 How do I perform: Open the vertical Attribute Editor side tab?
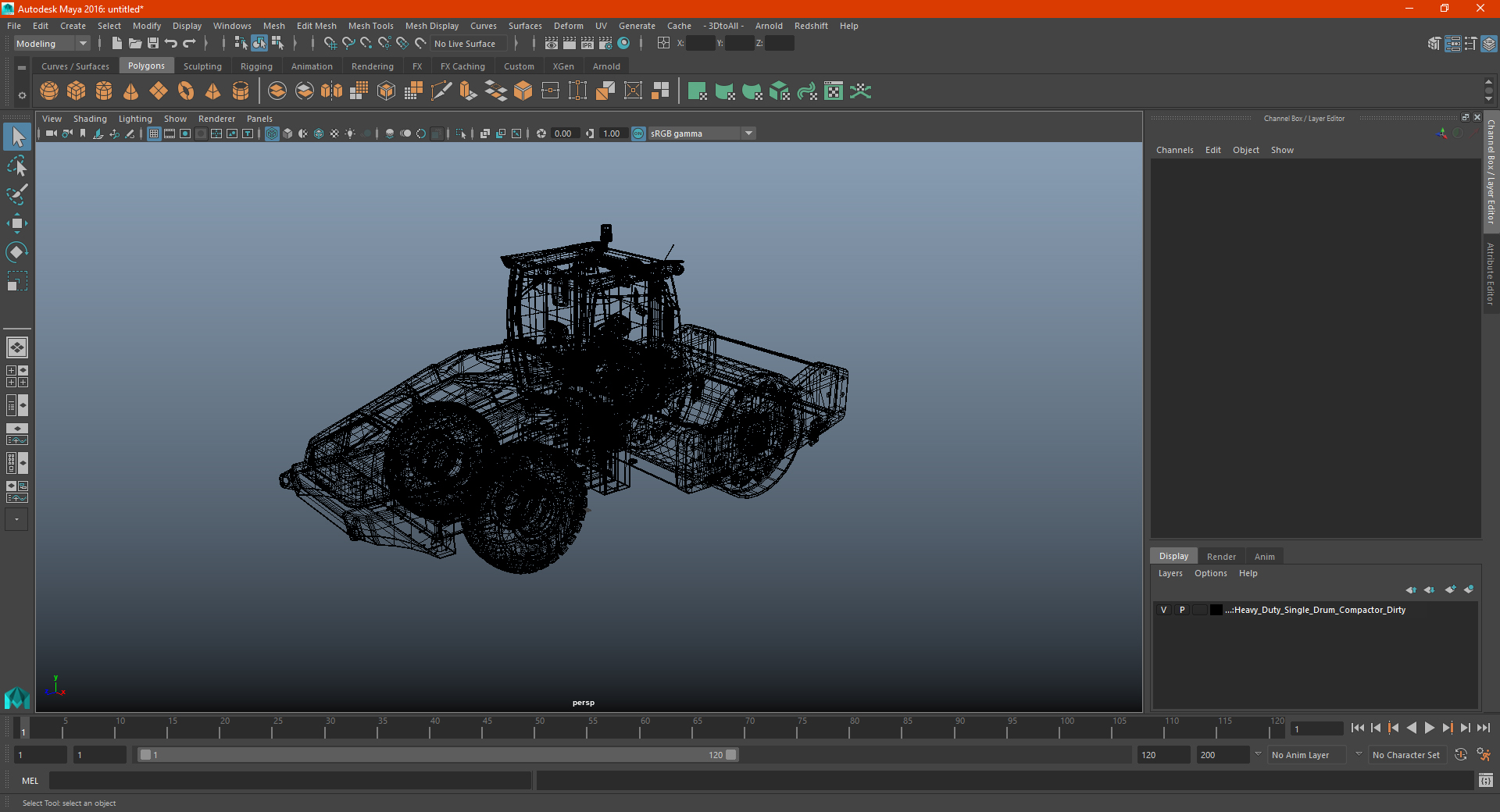pos(1491,273)
